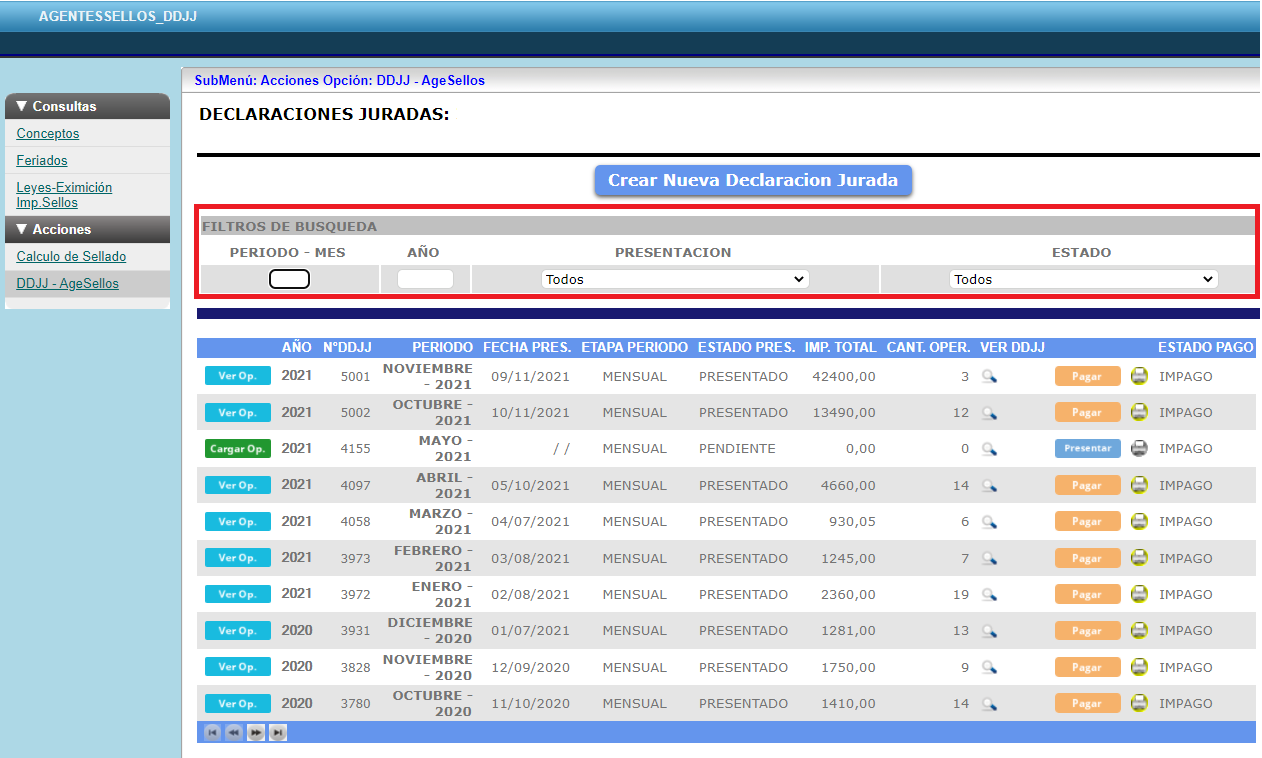Viewport: 1262px width, 758px height.
Task: Click Ver Op. for Abril 2021
Action: click(x=238, y=485)
